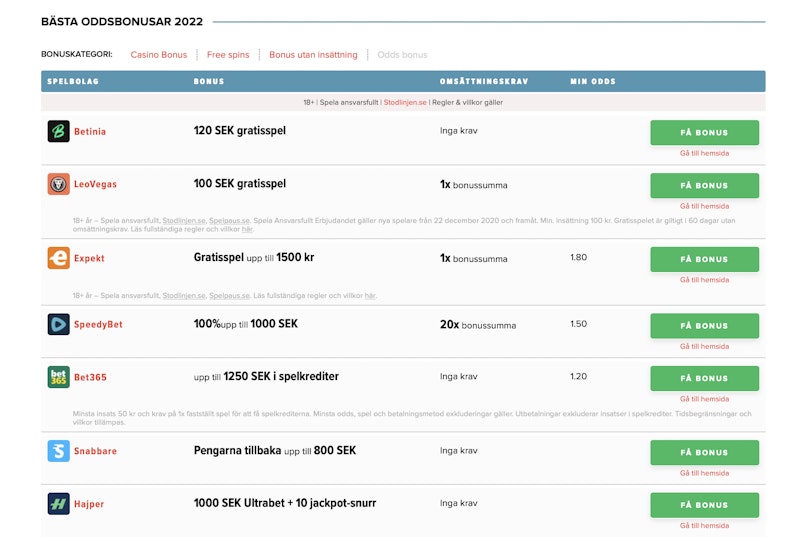Click the SpeedyBet name link
The height and width of the screenshot is (537, 800).
pos(98,324)
